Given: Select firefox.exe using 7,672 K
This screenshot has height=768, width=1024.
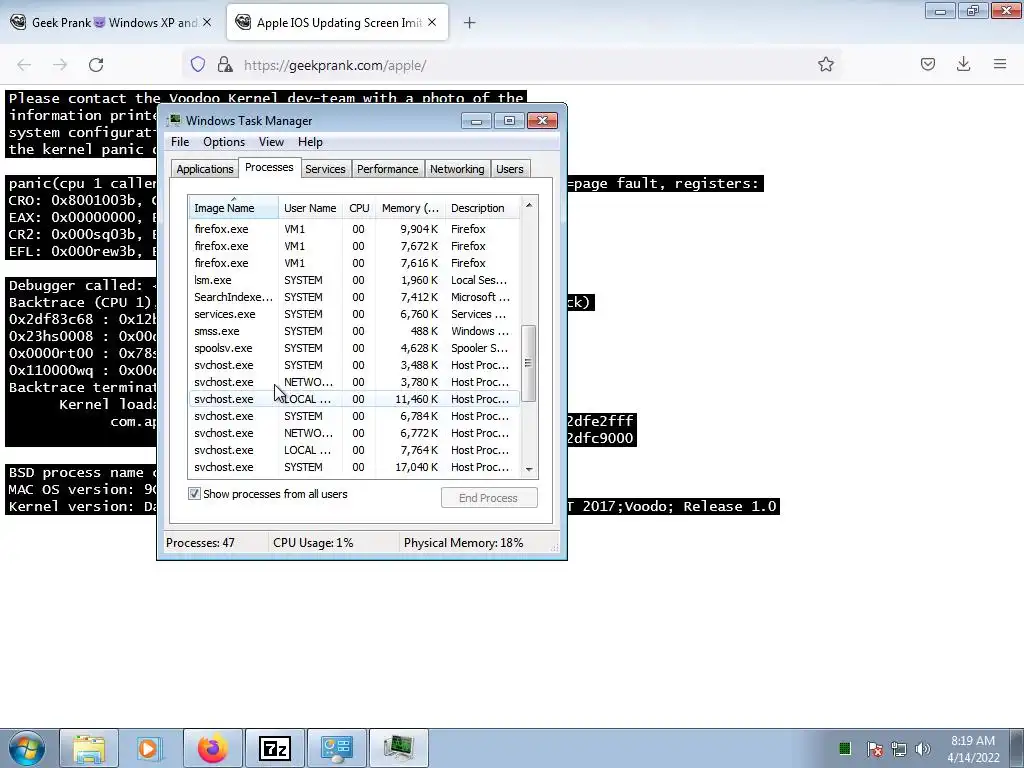Looking at the screenshot, I should click(354, 246).
